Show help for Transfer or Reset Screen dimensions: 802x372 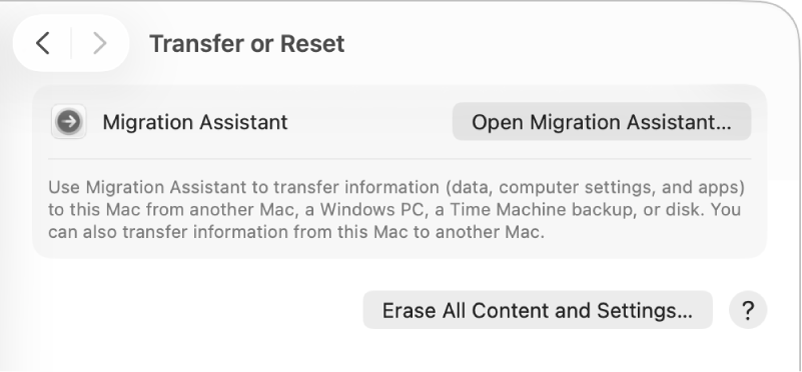748,310
